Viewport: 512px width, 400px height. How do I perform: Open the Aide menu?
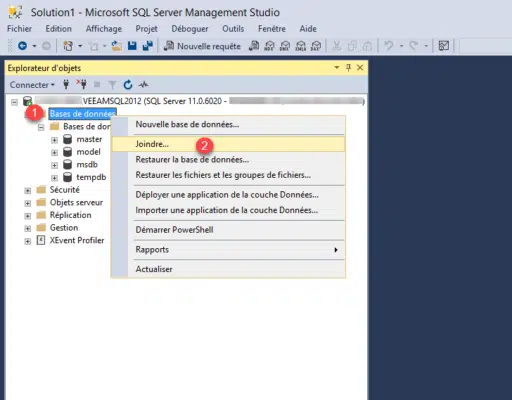click(308, 29)
